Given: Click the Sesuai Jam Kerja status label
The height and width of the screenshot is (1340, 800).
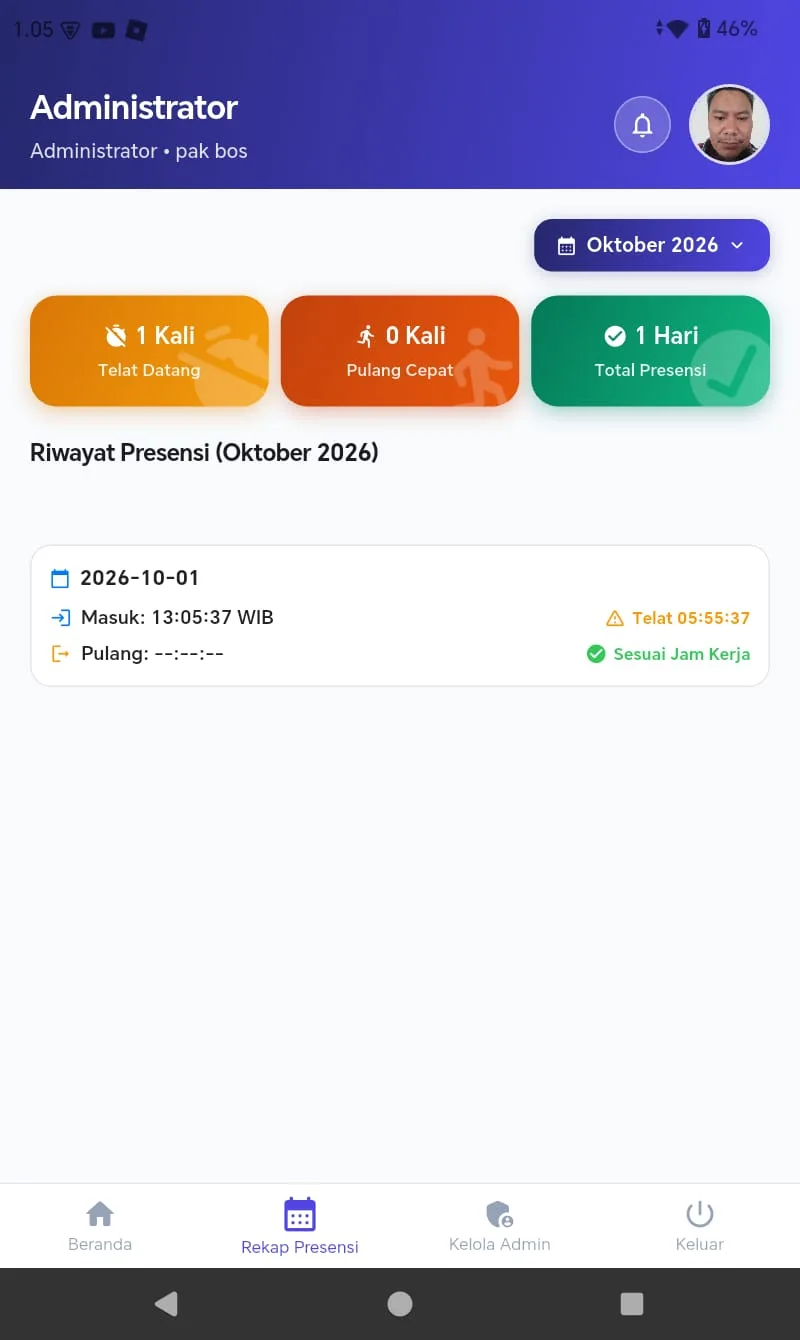Looking at the screenshot, I should 668,654.
